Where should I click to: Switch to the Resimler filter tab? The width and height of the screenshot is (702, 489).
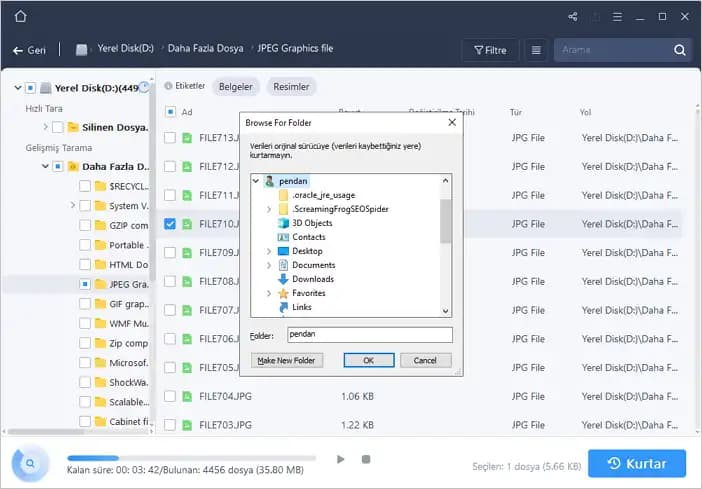pos(291,87)
